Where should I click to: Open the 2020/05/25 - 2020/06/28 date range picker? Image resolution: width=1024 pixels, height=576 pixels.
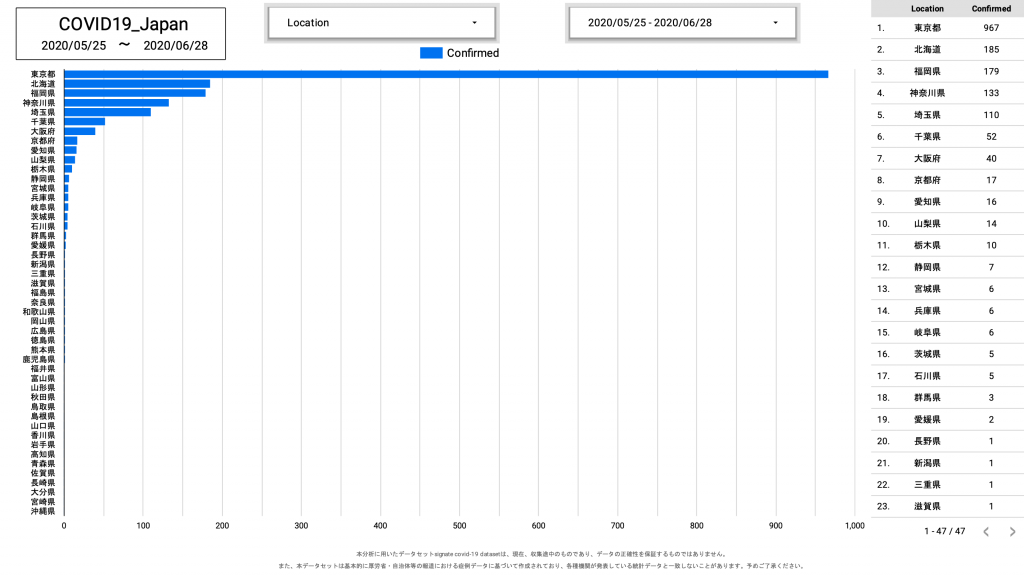[x=682, y=23]
